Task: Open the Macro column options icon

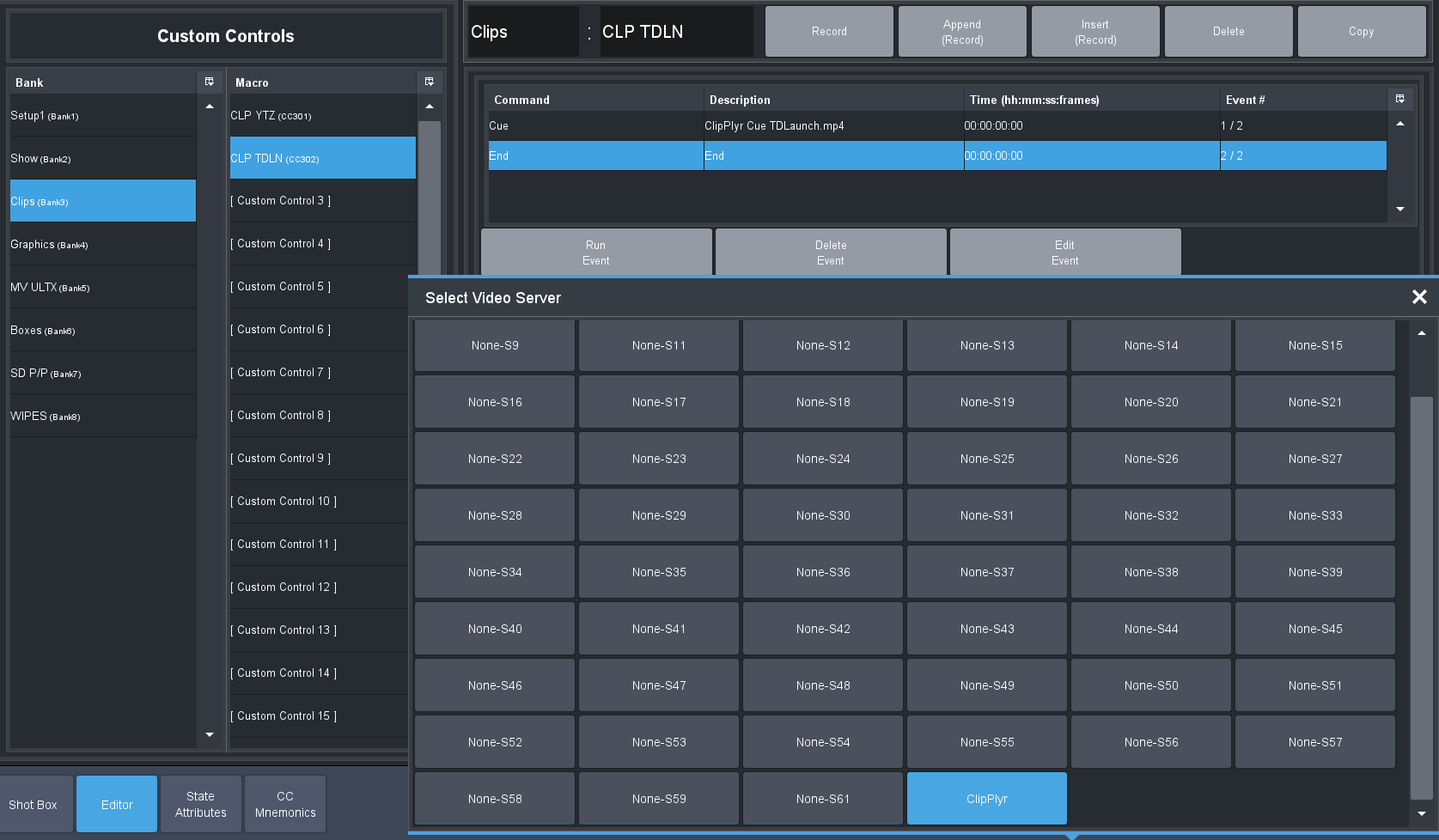Action: [x=429, y=82]
